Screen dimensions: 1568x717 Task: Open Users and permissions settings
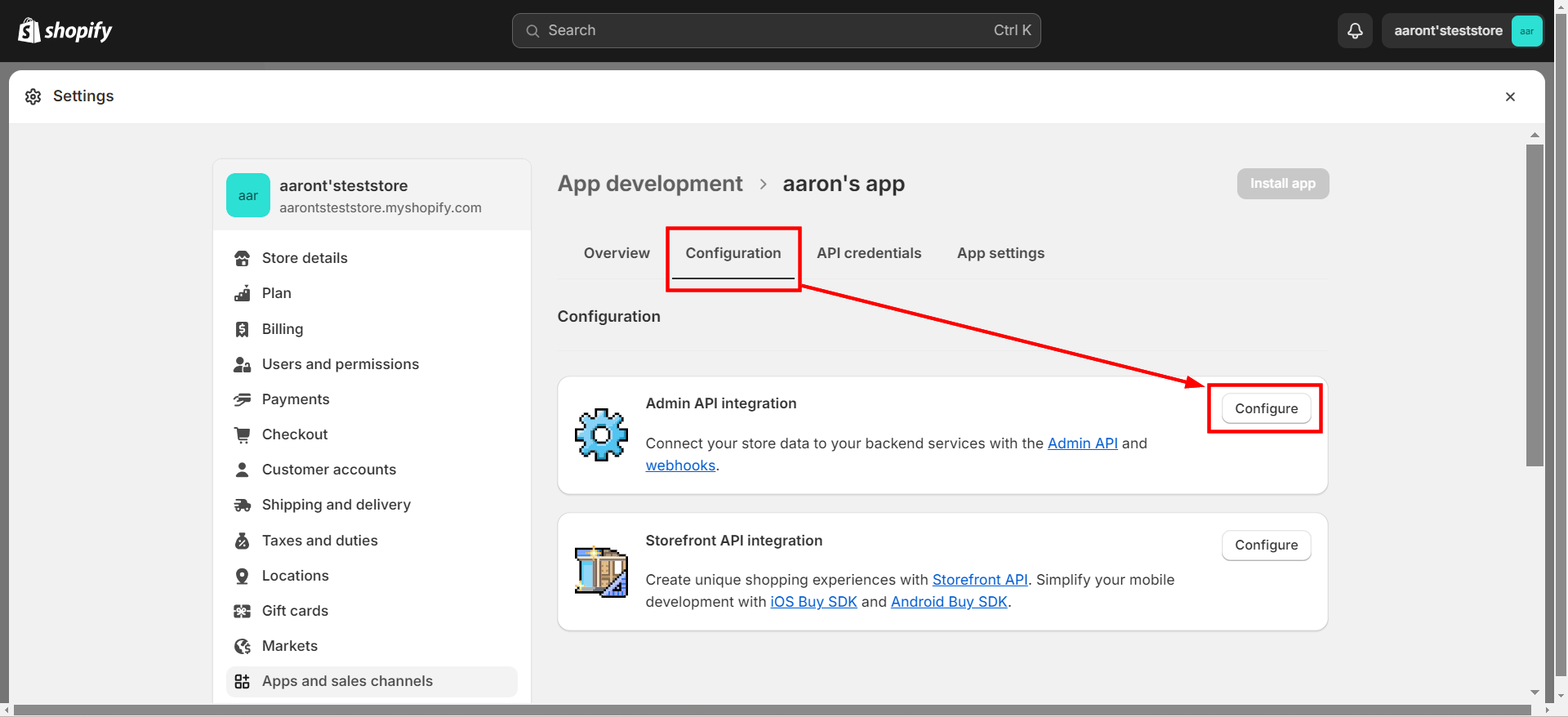pos(372,364)
